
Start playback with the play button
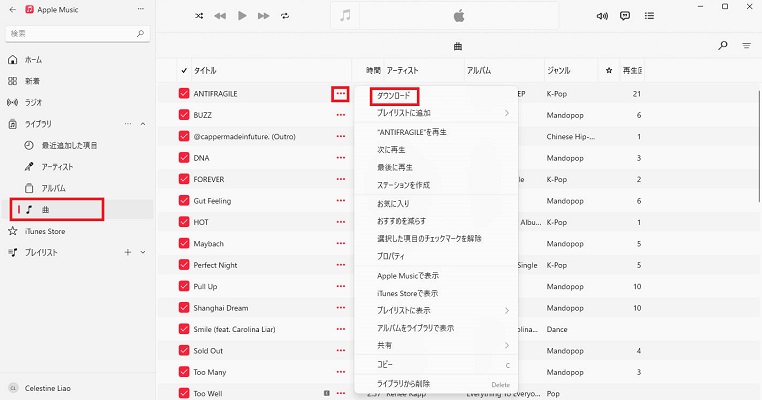pyautogui.click(x=242, y=16)
